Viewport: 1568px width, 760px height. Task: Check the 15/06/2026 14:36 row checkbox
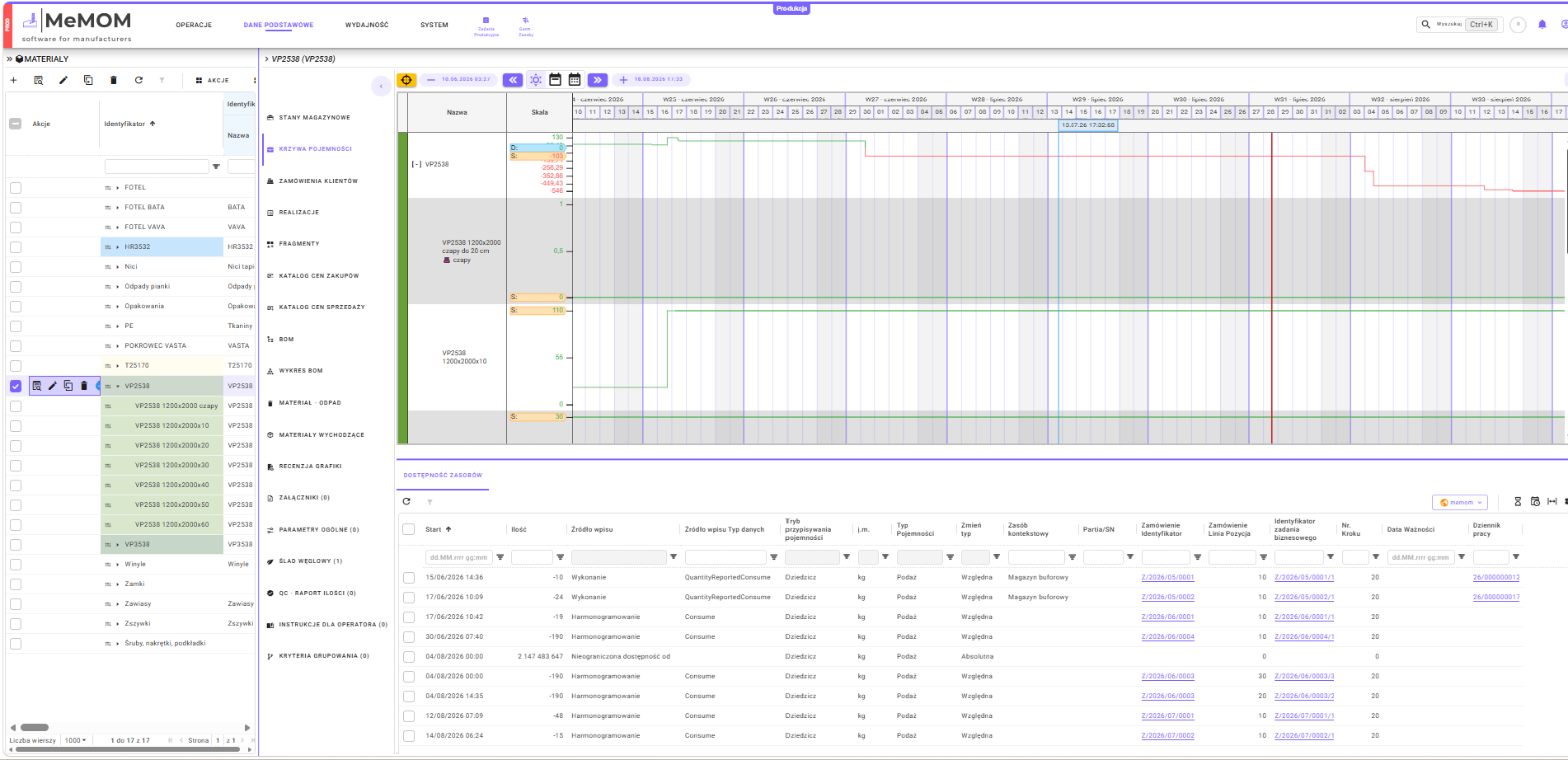click(409, 578)
